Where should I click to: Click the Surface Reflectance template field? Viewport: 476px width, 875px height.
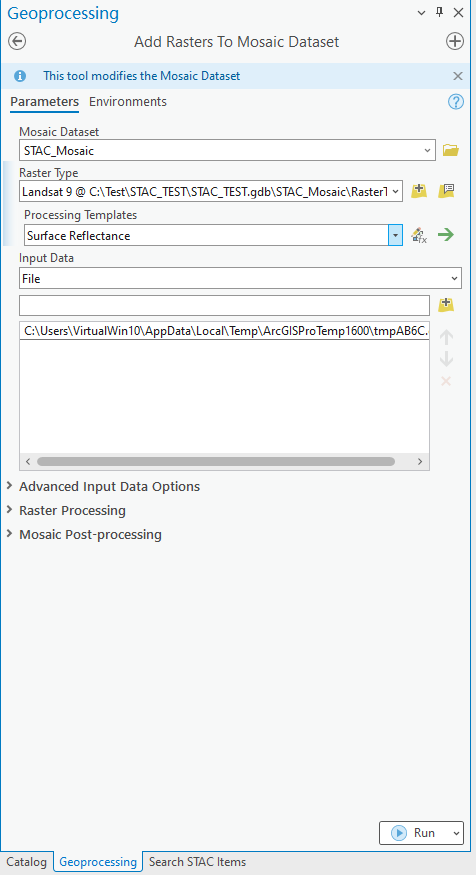206,235
